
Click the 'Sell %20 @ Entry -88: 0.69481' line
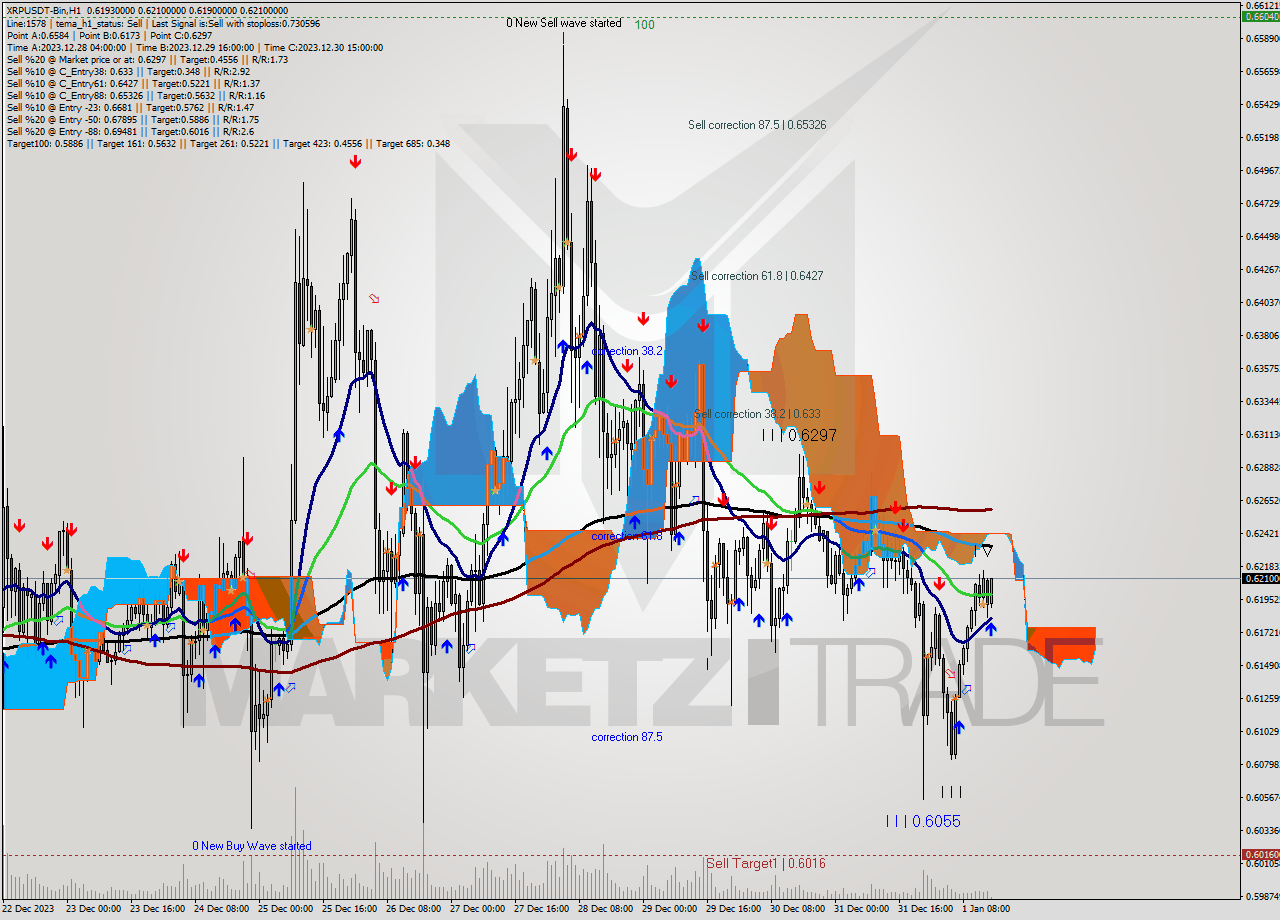click(130, 131)
